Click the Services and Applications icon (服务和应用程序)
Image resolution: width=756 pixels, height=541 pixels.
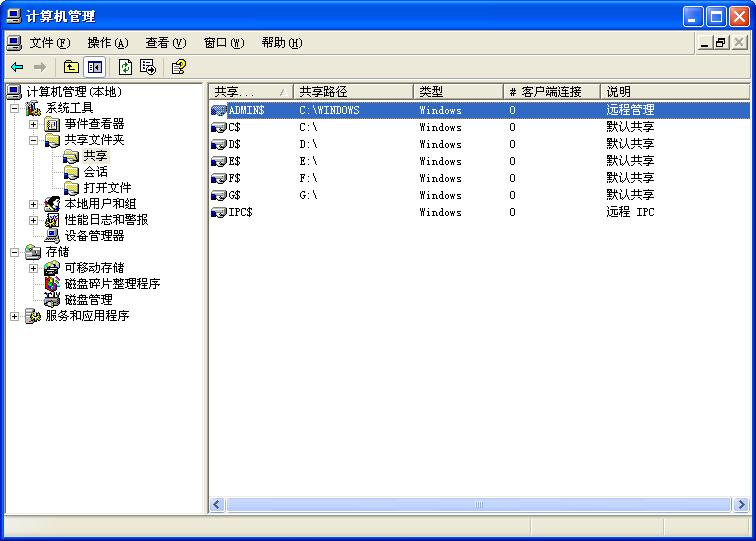(x=33, y=316)
